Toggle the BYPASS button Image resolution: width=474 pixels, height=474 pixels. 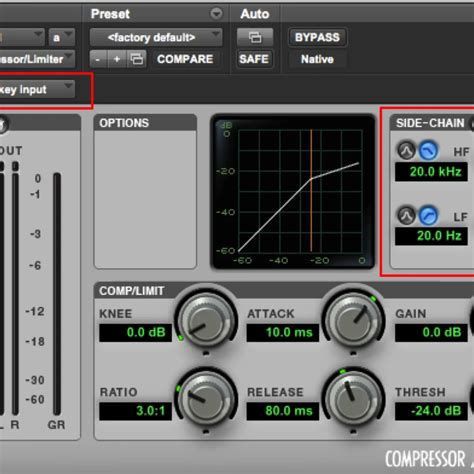pos(317,37)
